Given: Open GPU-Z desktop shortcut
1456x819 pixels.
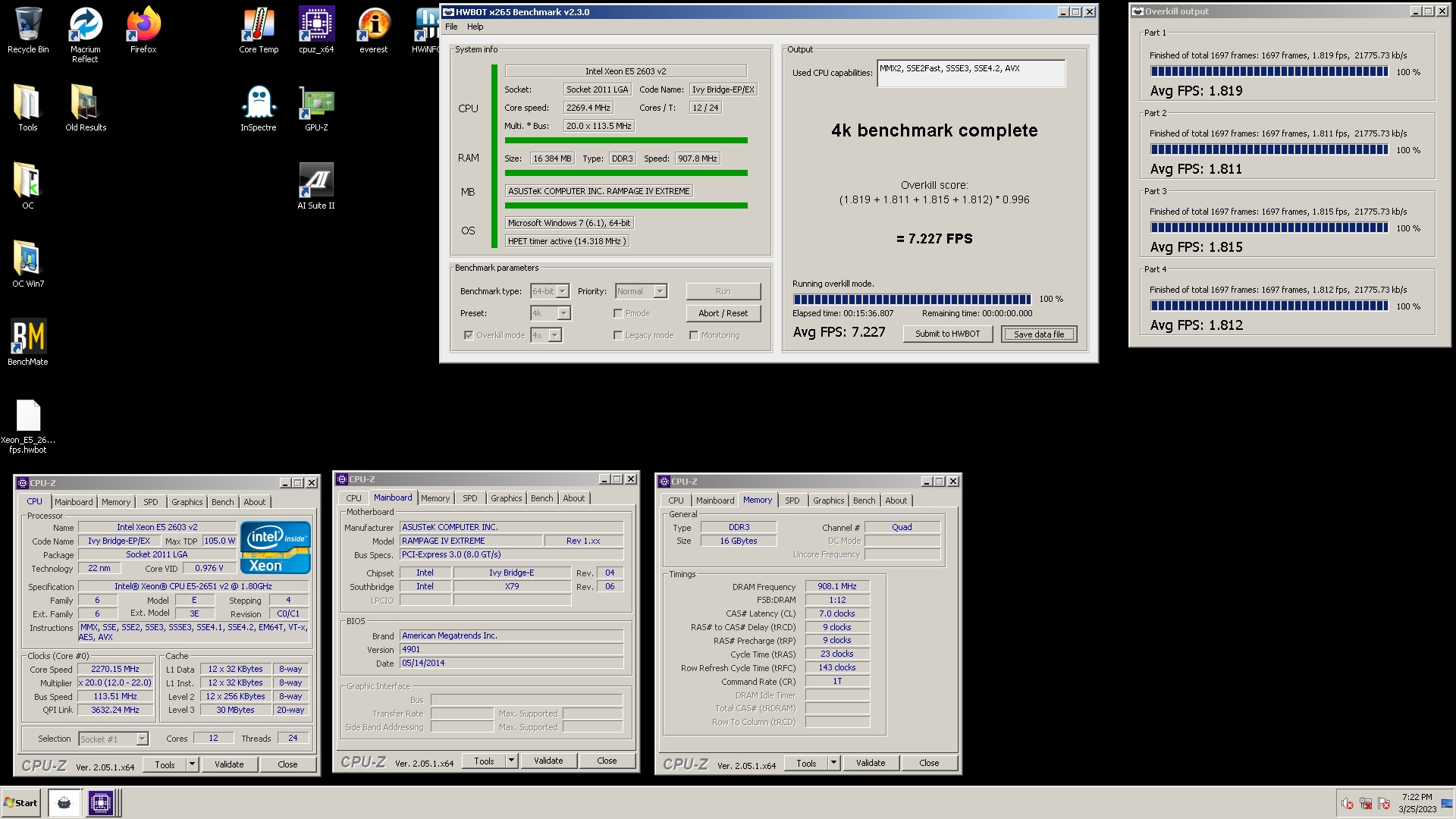Looking at the screenshot, I should [x=316, y=108].
